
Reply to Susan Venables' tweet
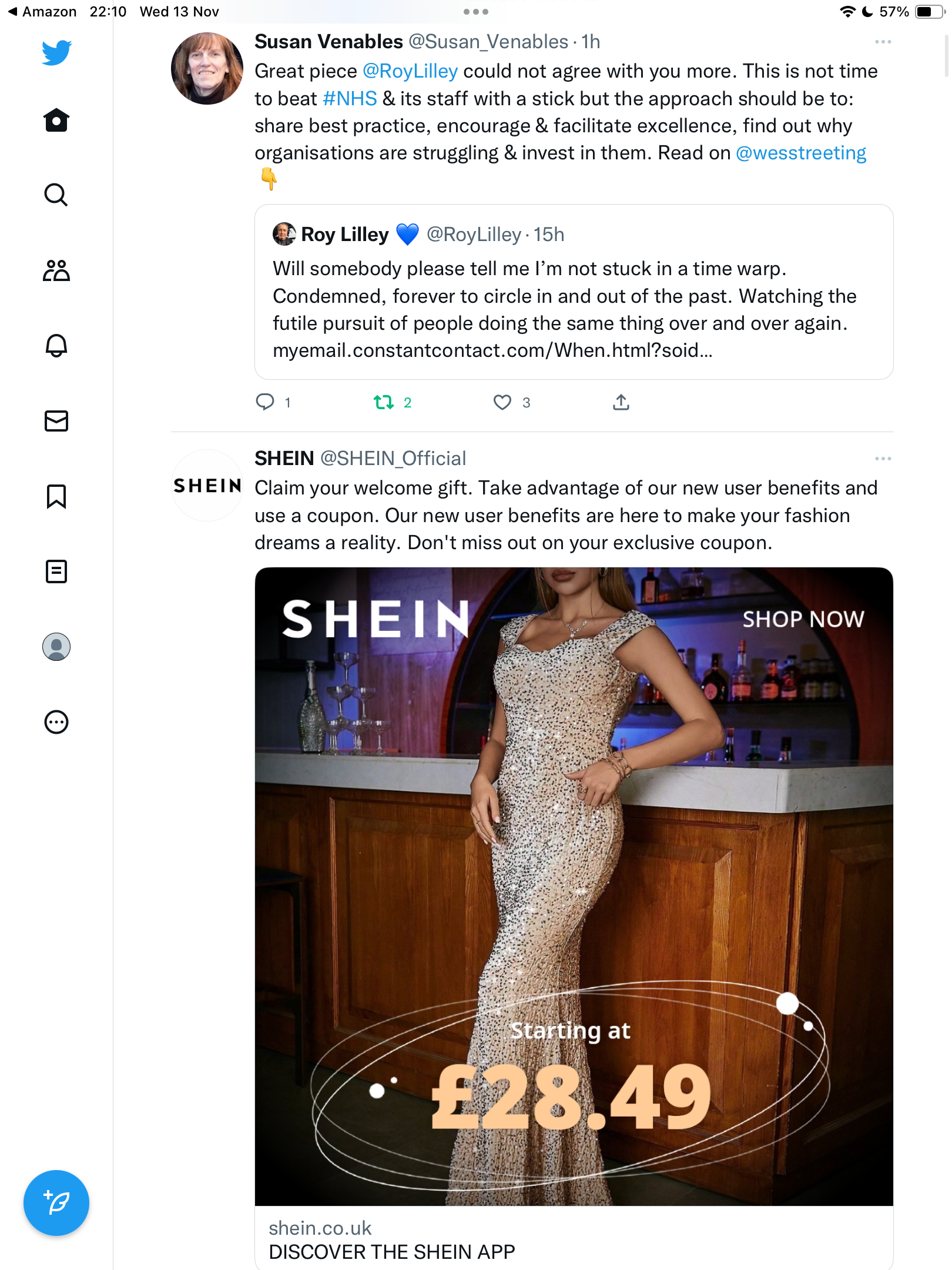click(x=265, y=402)
